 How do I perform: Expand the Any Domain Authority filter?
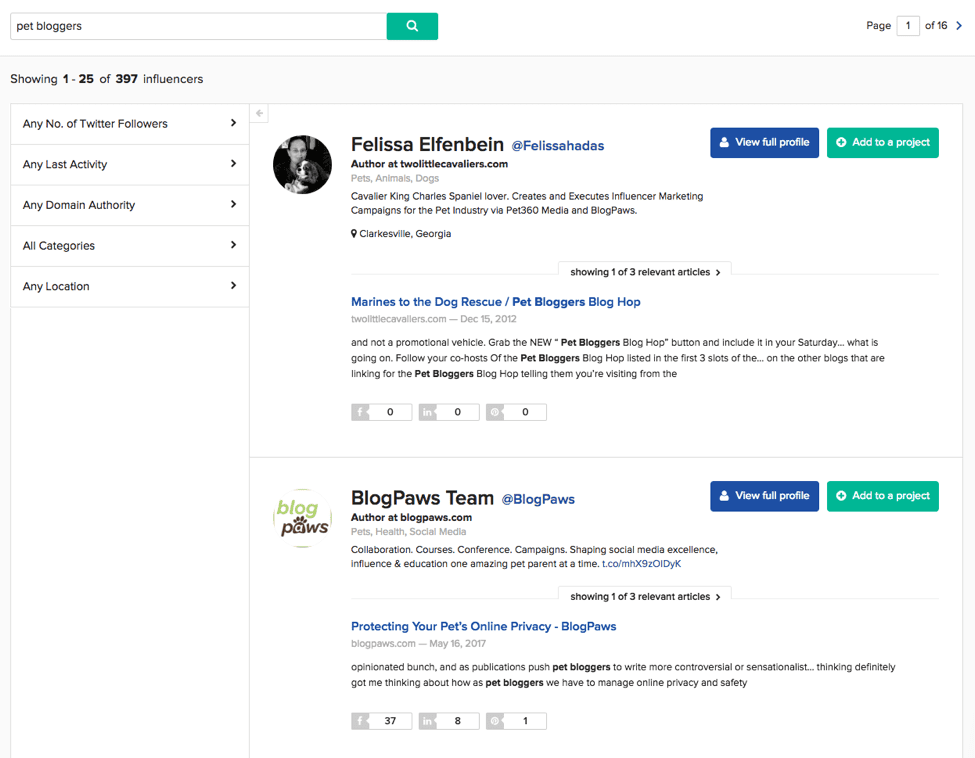click(x=130, y=205)
